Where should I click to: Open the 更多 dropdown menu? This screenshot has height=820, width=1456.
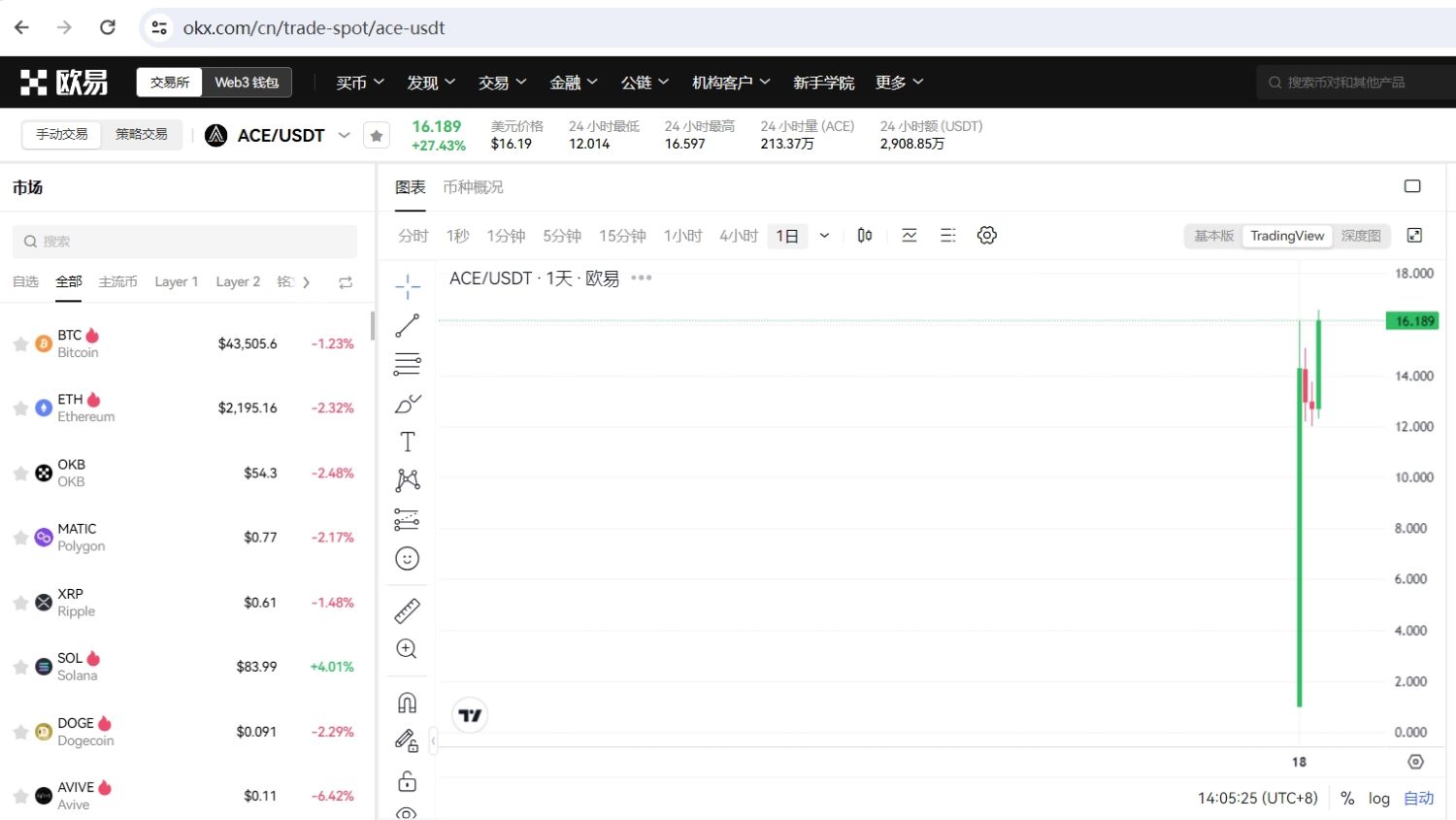899,82
